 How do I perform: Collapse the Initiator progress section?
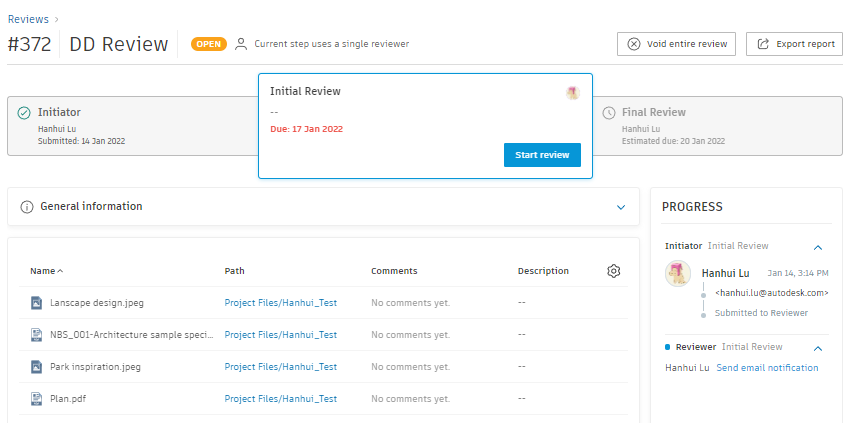pos(817,246)
